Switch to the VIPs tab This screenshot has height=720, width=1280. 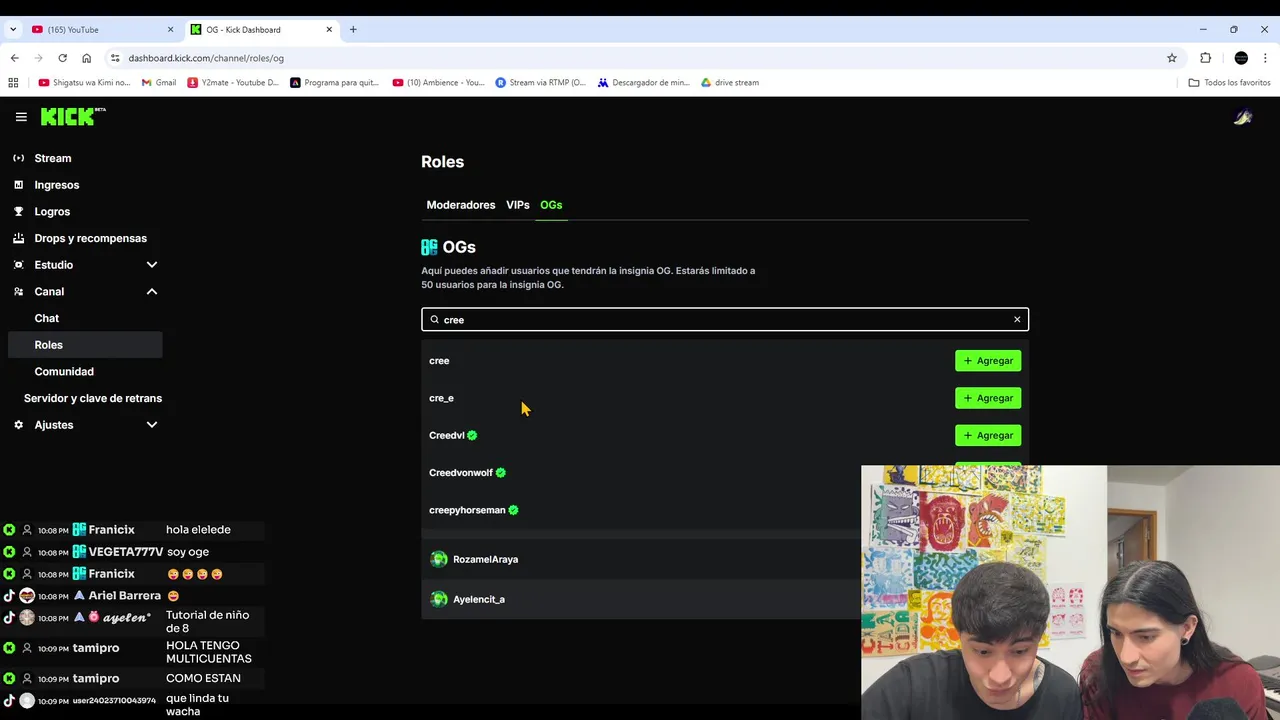(518, 205)
